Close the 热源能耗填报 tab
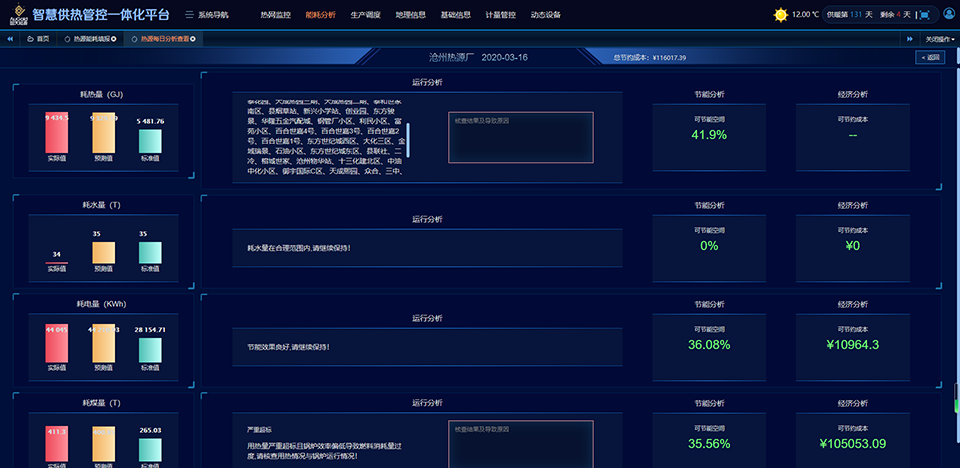960x468 pixels. point(114,39)
